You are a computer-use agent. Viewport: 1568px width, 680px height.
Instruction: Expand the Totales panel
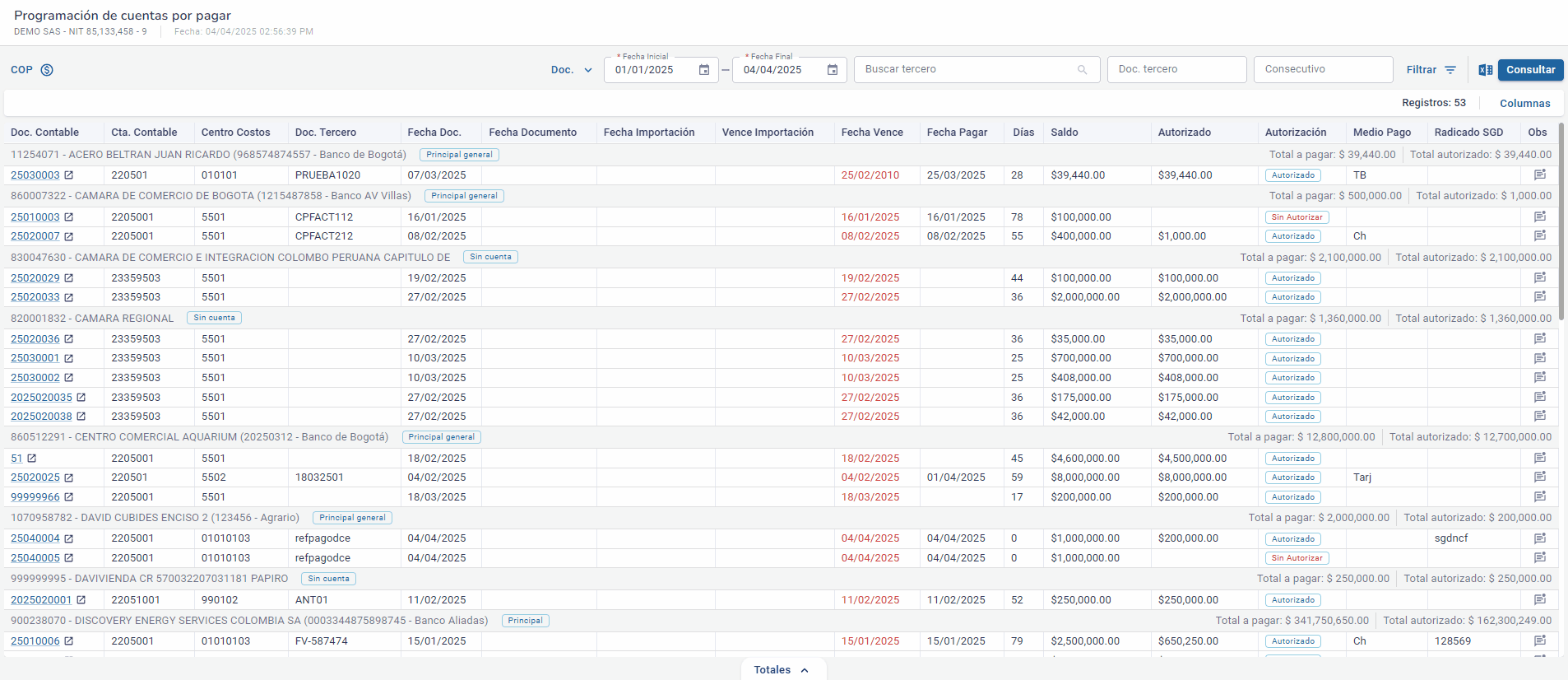point(782,670)
